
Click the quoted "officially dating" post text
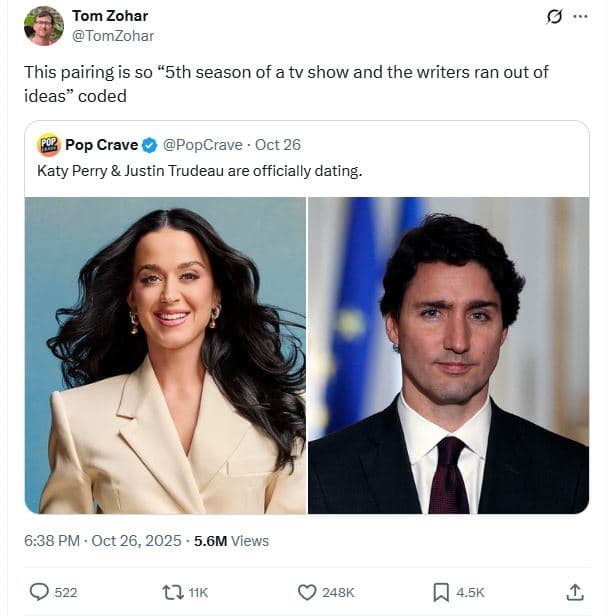(x=199, y=171)
